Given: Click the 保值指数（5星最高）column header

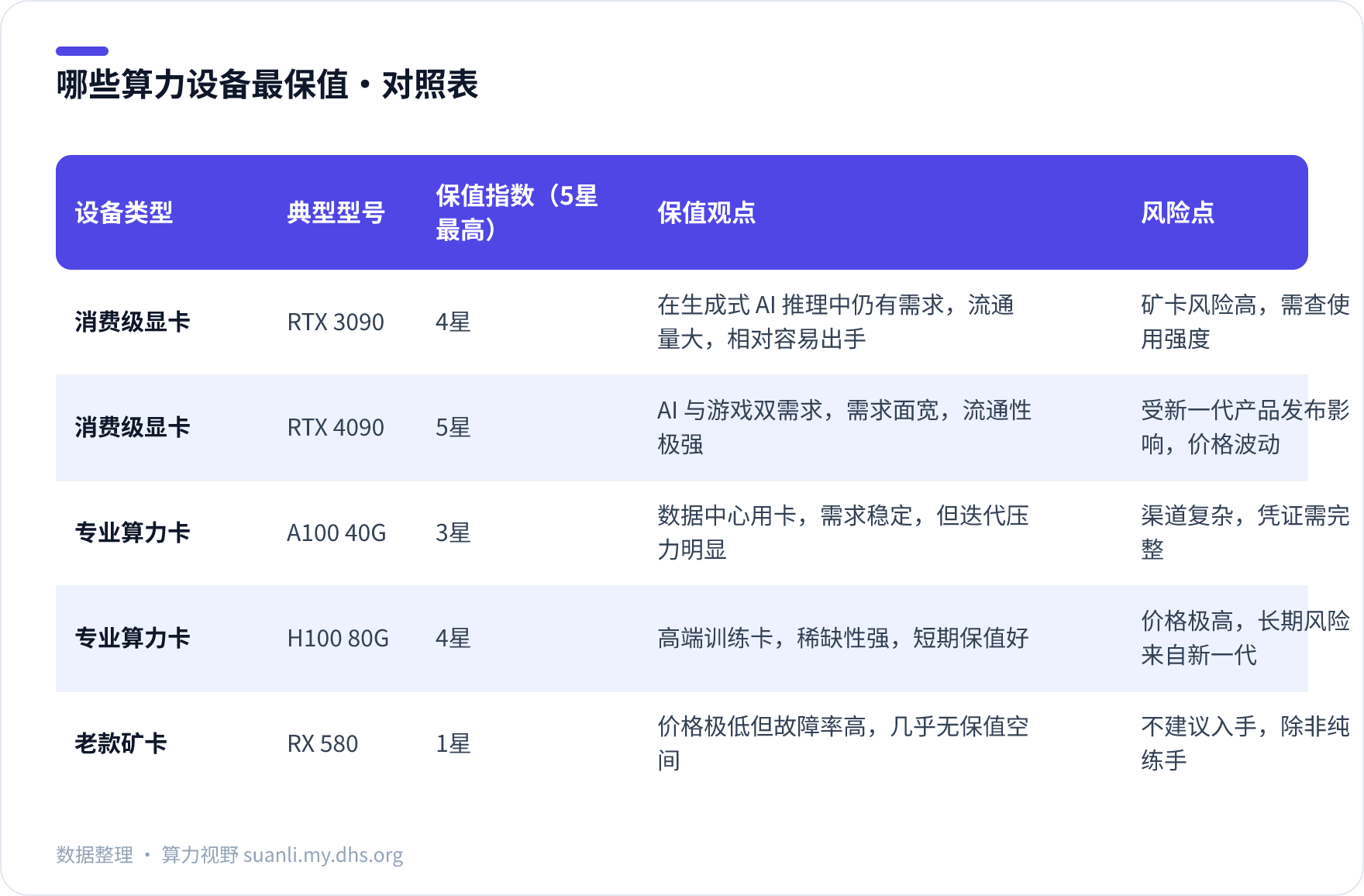Looking at the screenshot, I should (x=517, y=212).
